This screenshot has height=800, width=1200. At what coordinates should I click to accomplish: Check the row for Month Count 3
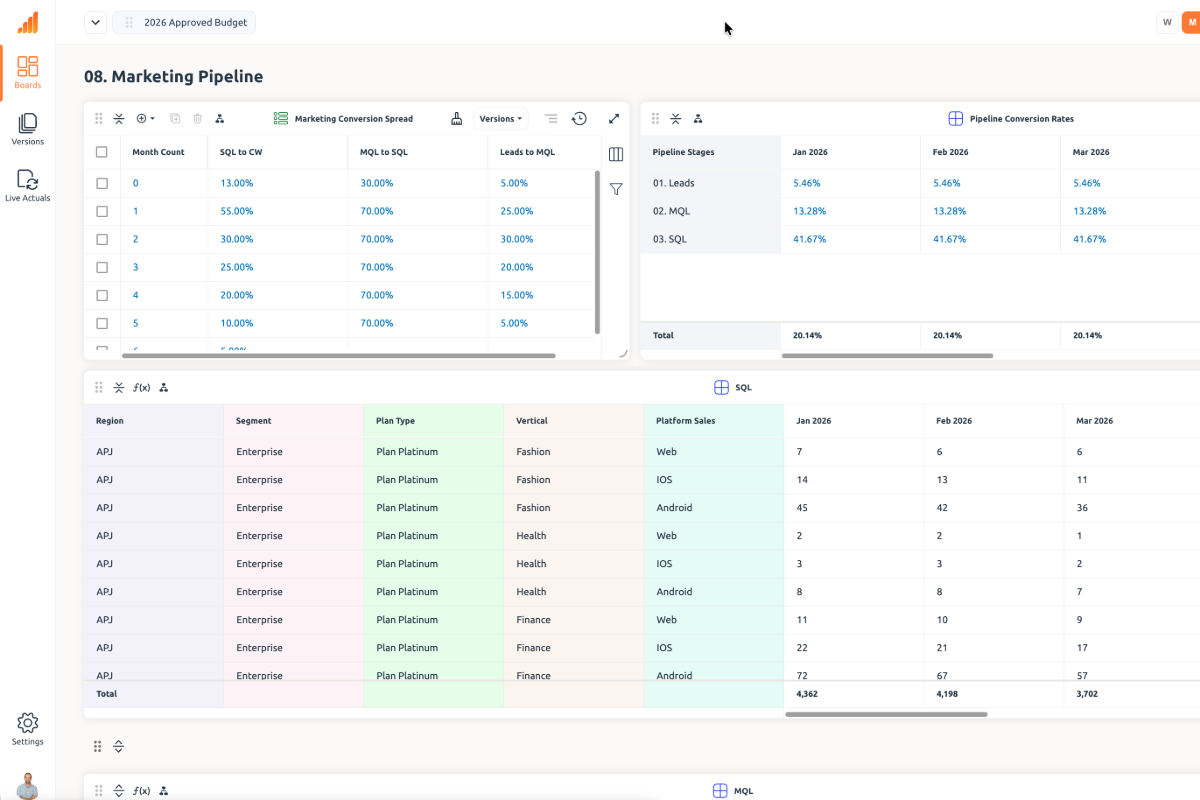(102, 267)
